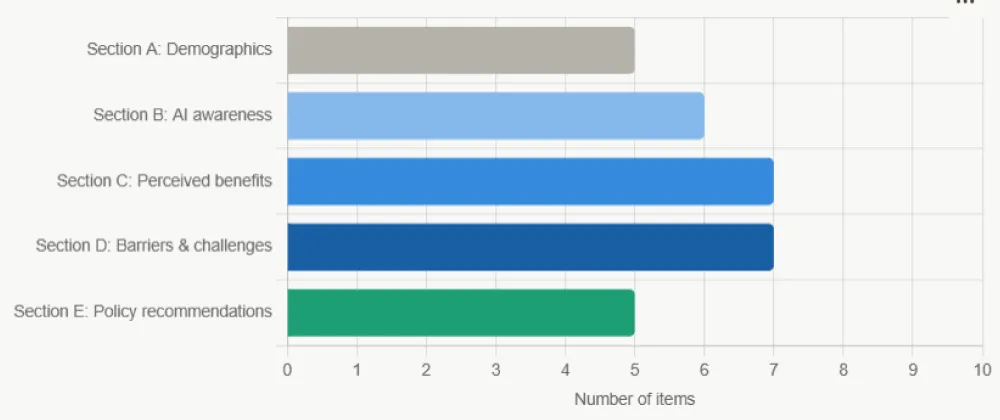Click the 7 tick on the x-axis
The width and height of the screenshot is (1000, 420).
click(x=774, y=370)
